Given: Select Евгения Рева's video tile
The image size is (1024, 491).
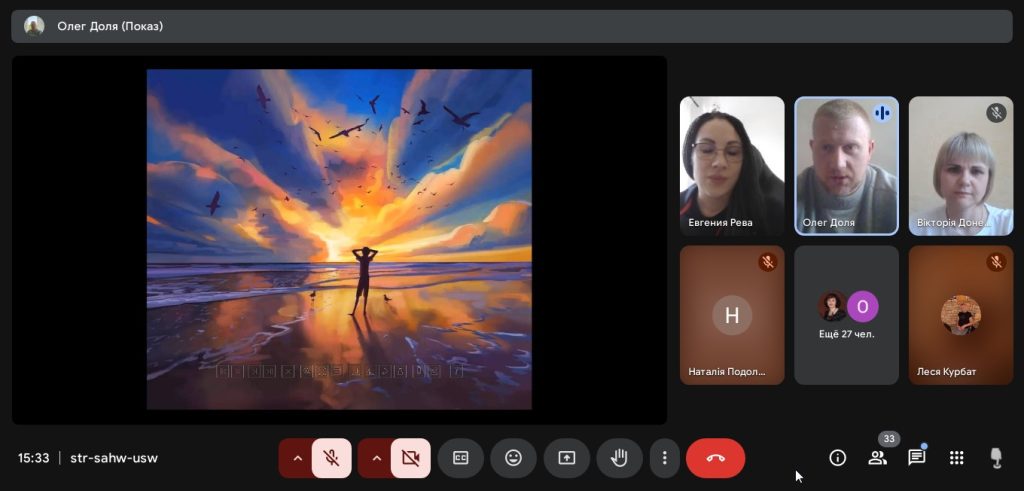Looking at the screenshot, I should (732, 166).
